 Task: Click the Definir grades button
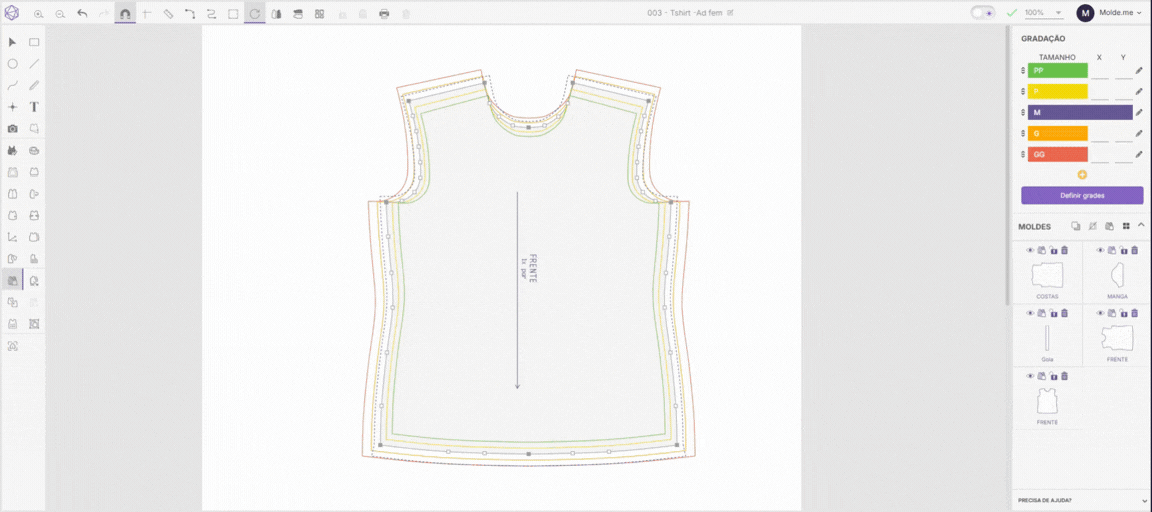1082,195
